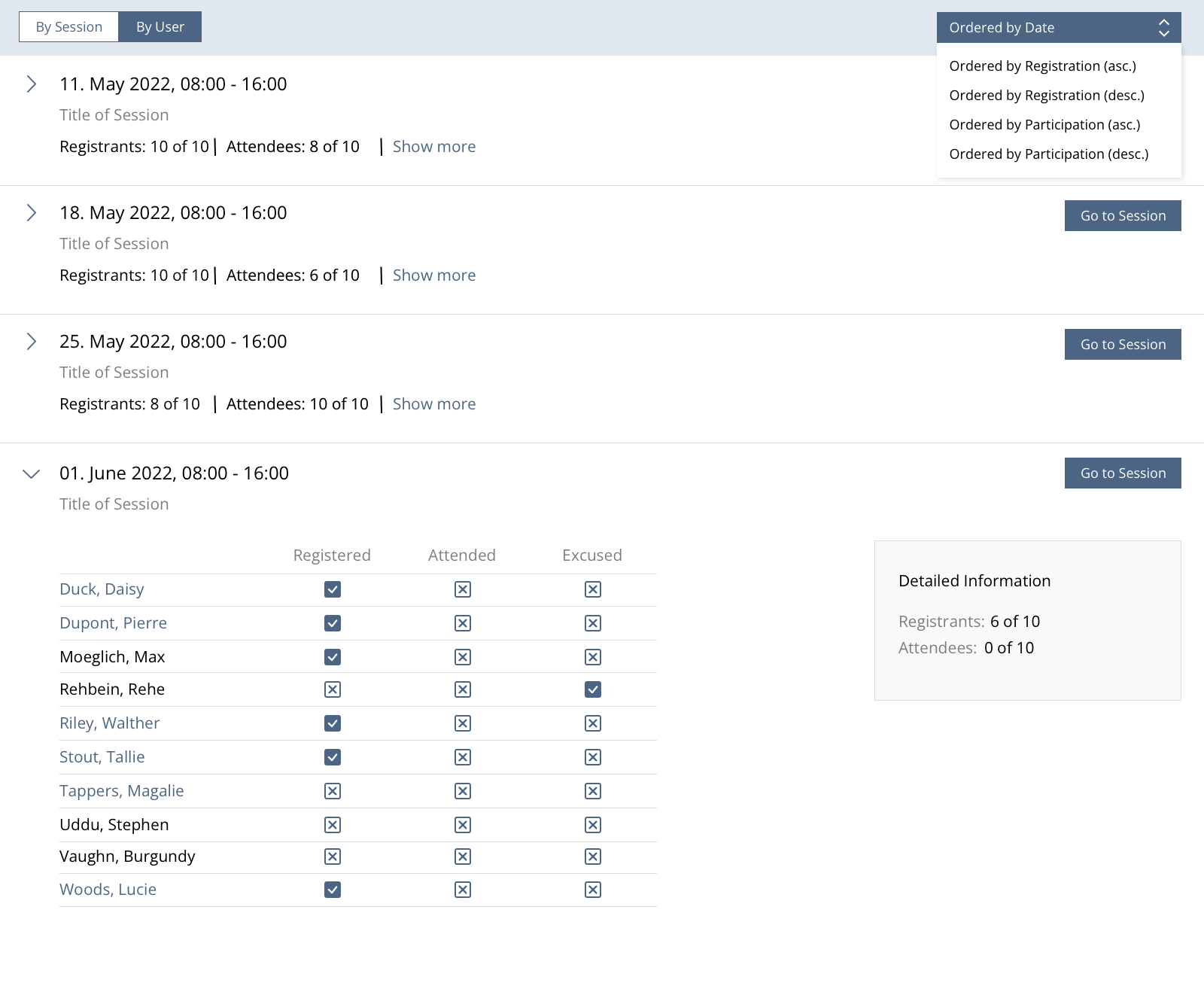The height and width of the screenshot is (989, 1204).
Task: Open Dupont, Pierre user link
Action: point(114,623)
